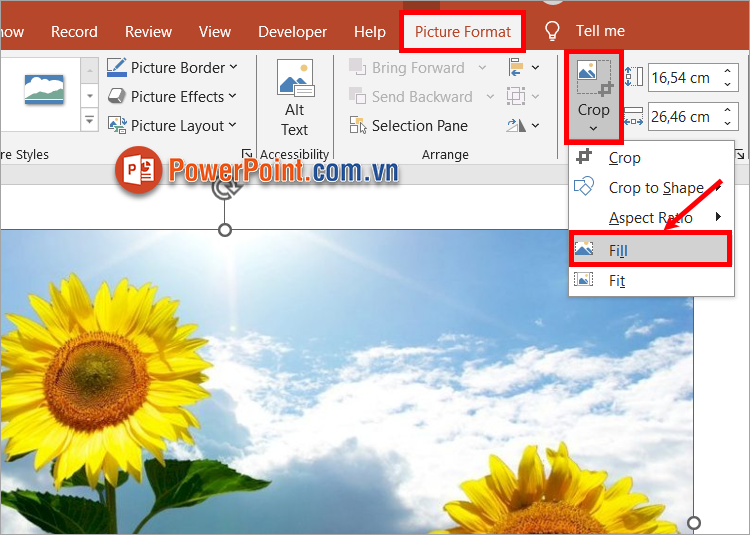Click the top-center sizing handle of picture

click(225, 230)
